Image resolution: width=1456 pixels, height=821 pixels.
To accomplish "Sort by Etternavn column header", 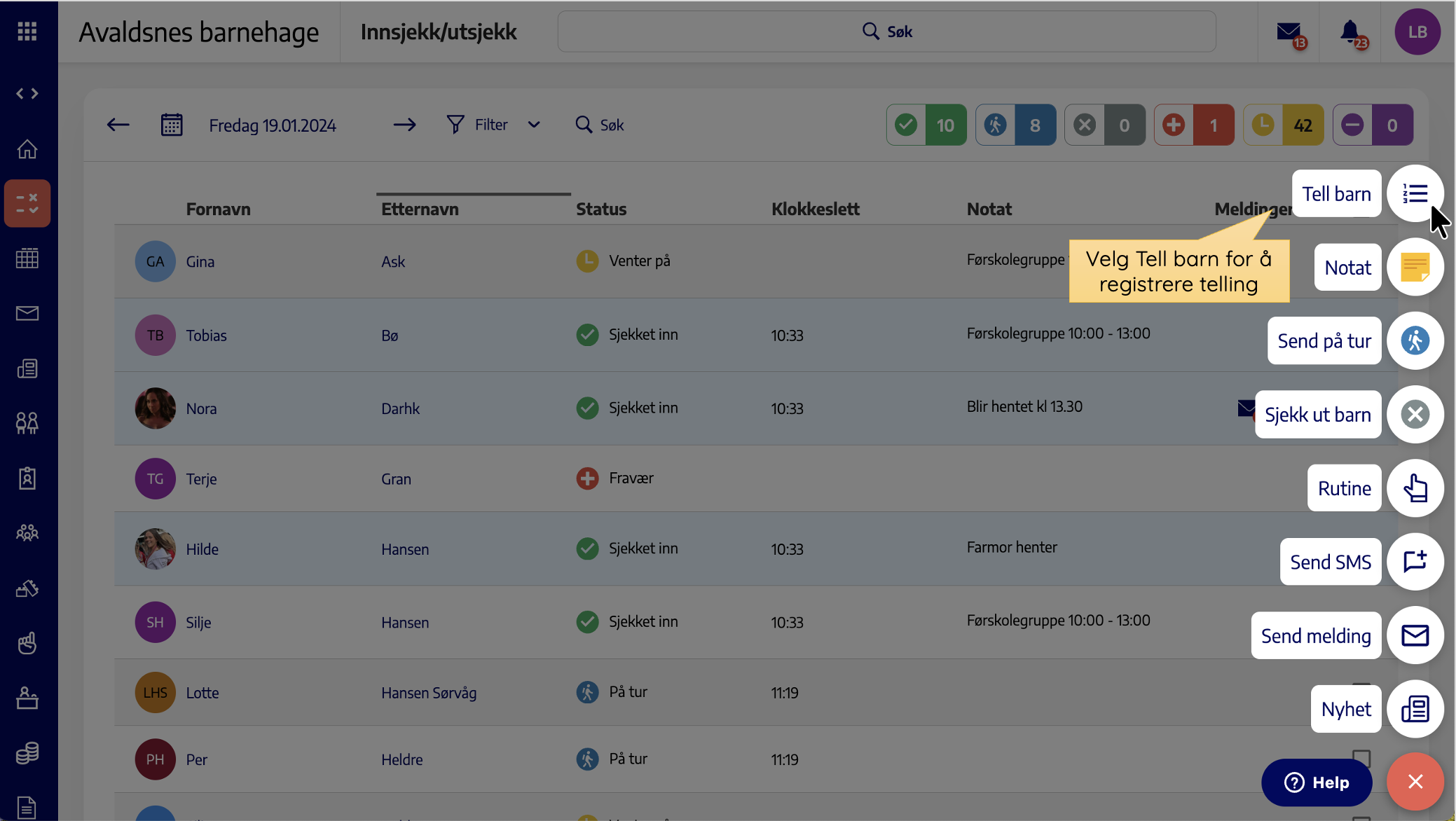I will pyautogui.click(x=420, y=209).
